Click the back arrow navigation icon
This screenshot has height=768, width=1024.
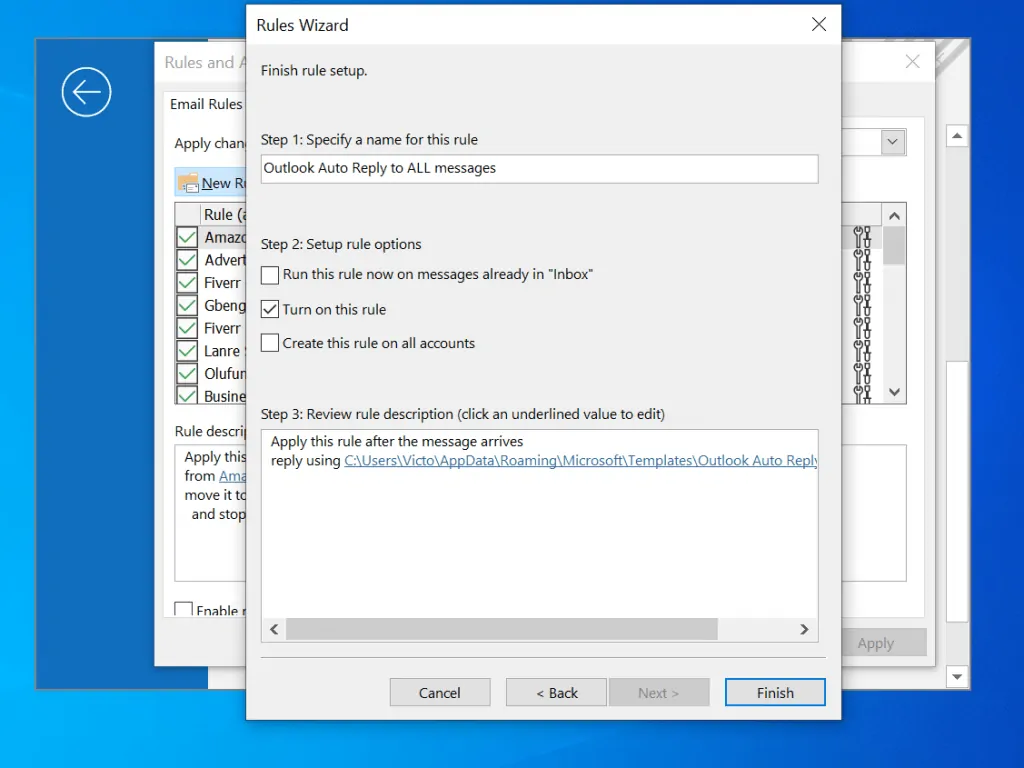click(x=86, y=92)
